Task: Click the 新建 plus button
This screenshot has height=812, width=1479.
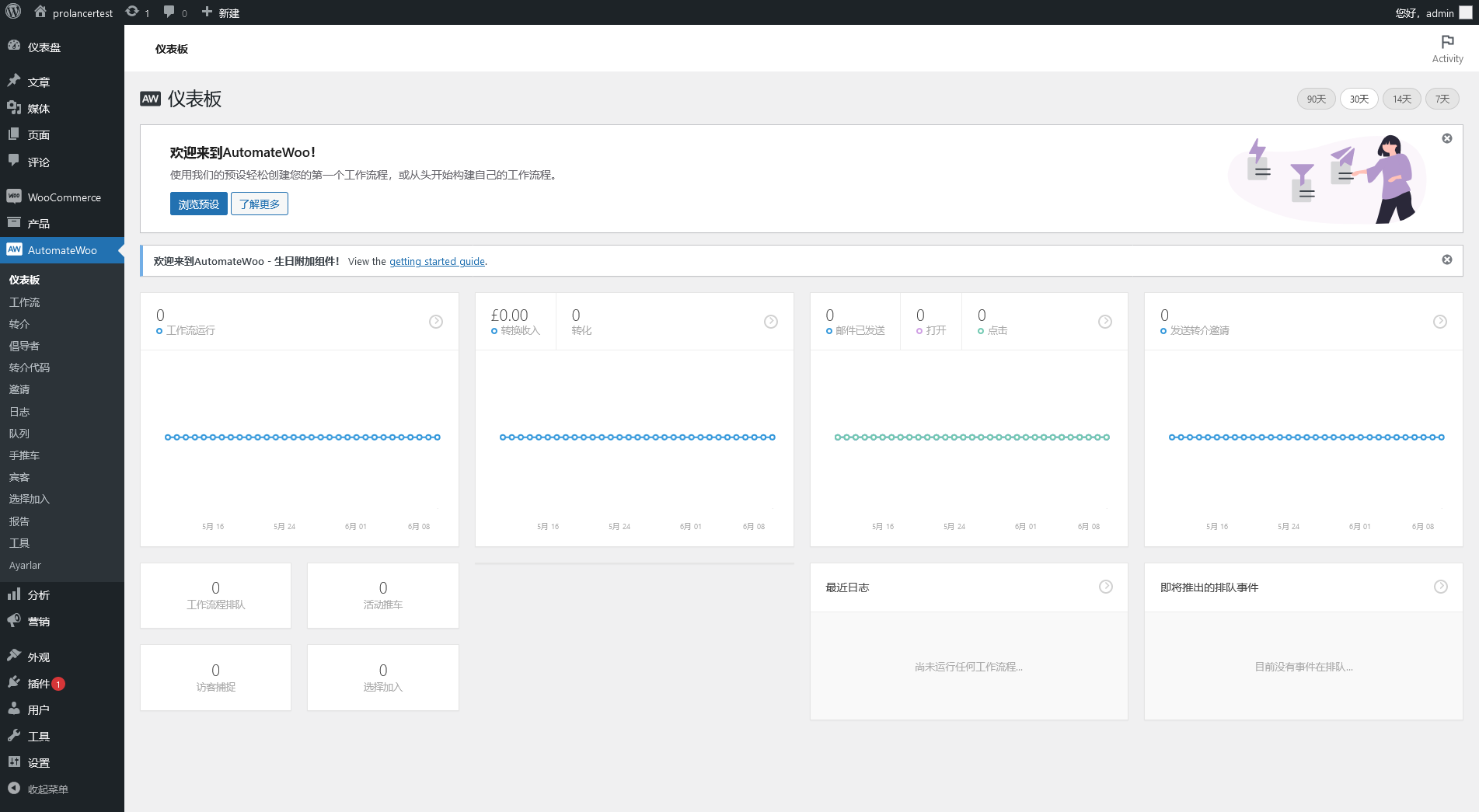Action: (220, 12)
